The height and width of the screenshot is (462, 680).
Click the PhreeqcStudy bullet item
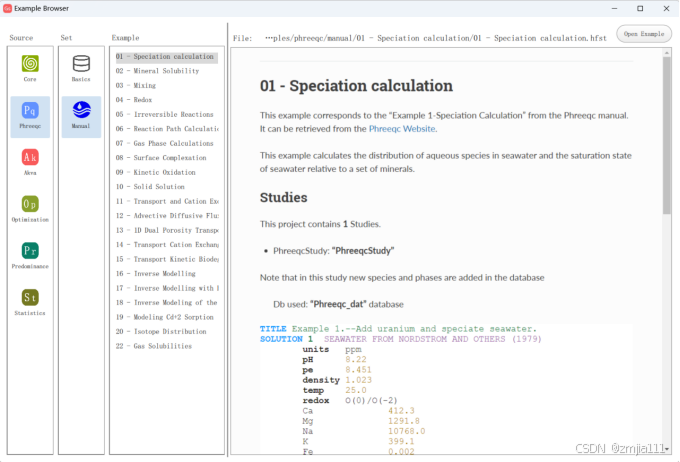333,251
